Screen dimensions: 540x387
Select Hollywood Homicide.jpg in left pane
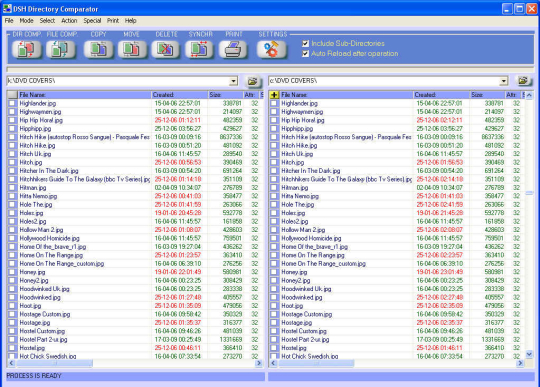point(50,238)
